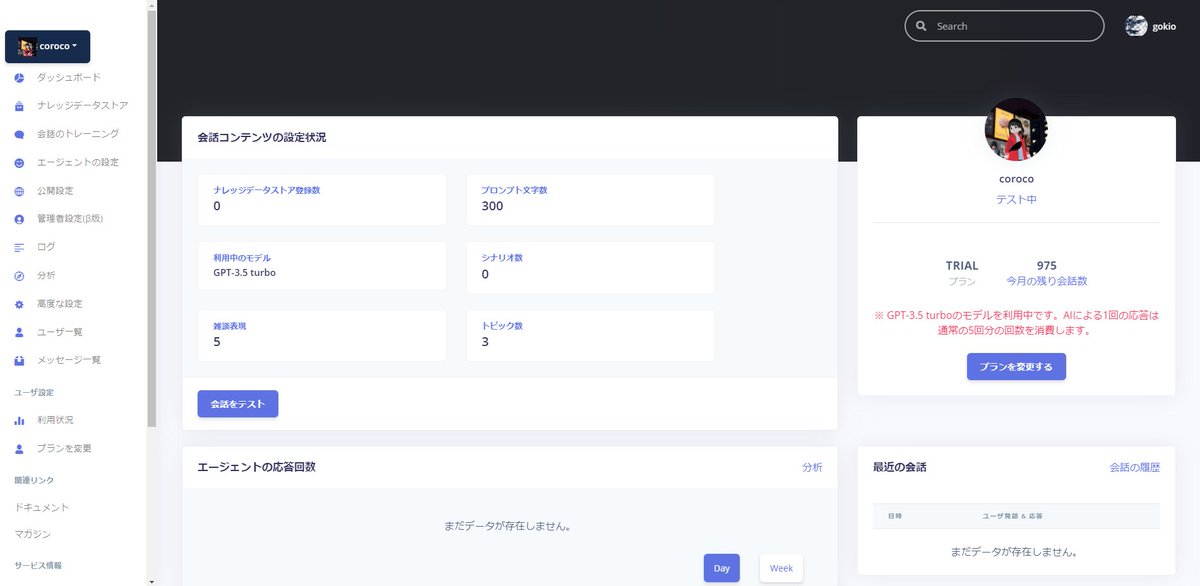Open the ログ menu entry
This screenshot has width=1200, height=586.
coord(46,247)
